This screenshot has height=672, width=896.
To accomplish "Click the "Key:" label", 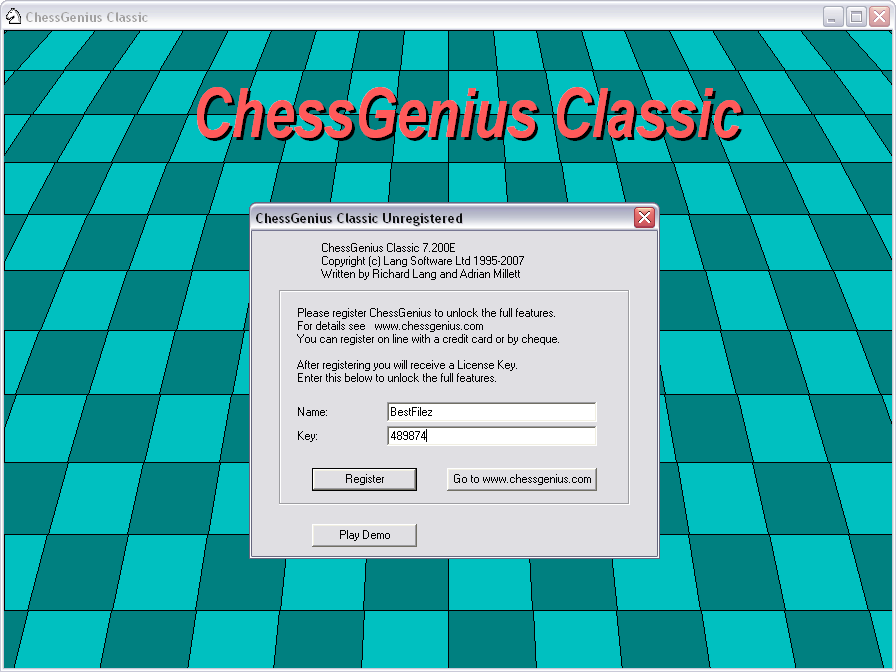I will click(x=307, y=436).
